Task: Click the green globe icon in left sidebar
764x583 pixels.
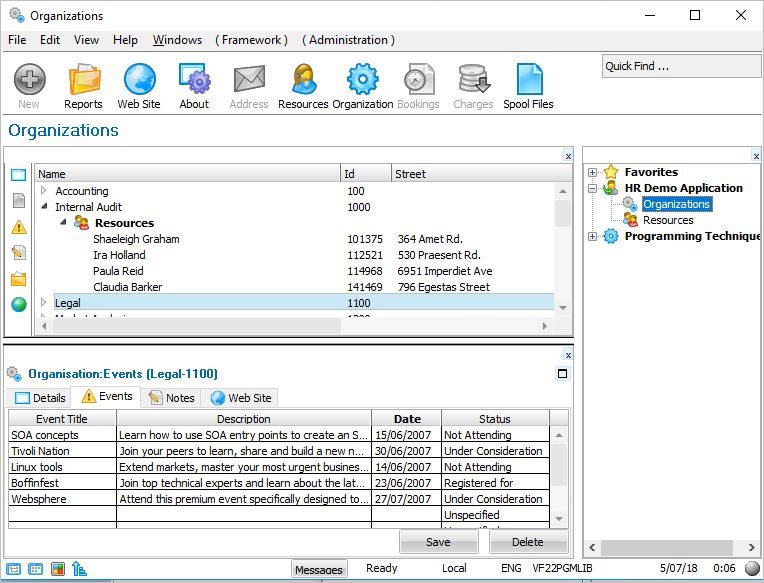Action: (x=19, y=305)
